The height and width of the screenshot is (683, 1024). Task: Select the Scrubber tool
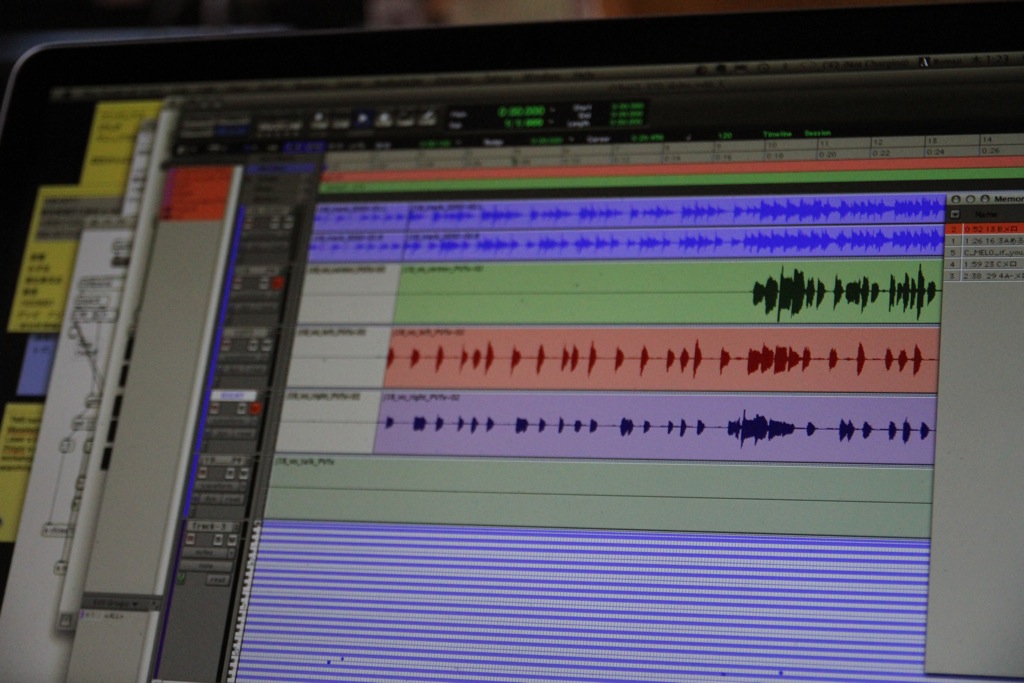pos(406,120)
